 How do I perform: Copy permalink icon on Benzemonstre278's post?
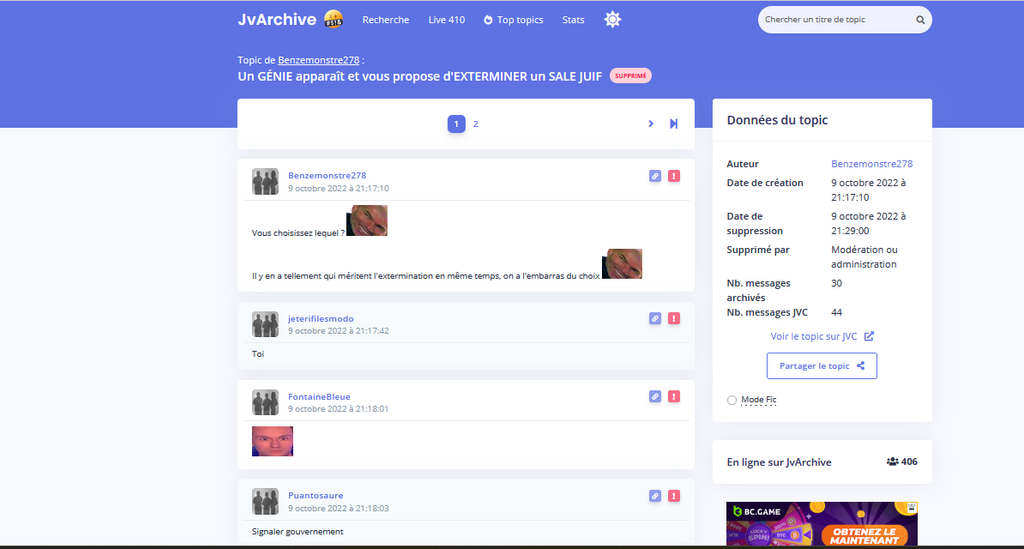(x=655, y=176)
